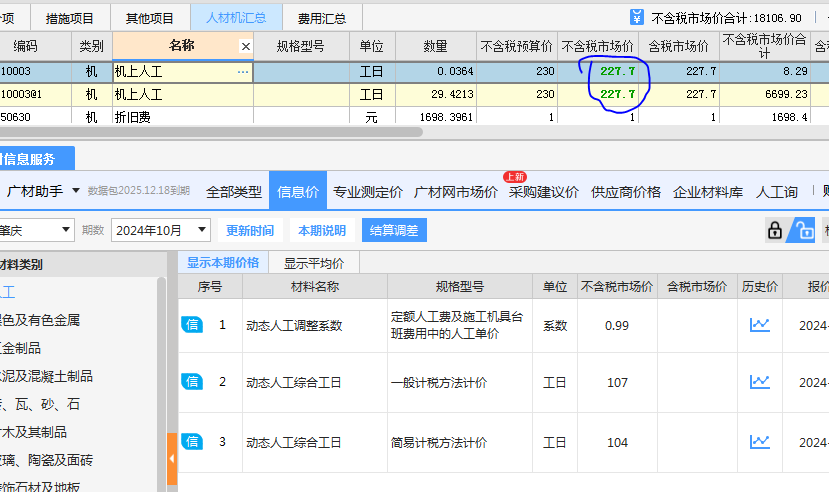Open 采购建议价 tab

(x=544, y=192)
